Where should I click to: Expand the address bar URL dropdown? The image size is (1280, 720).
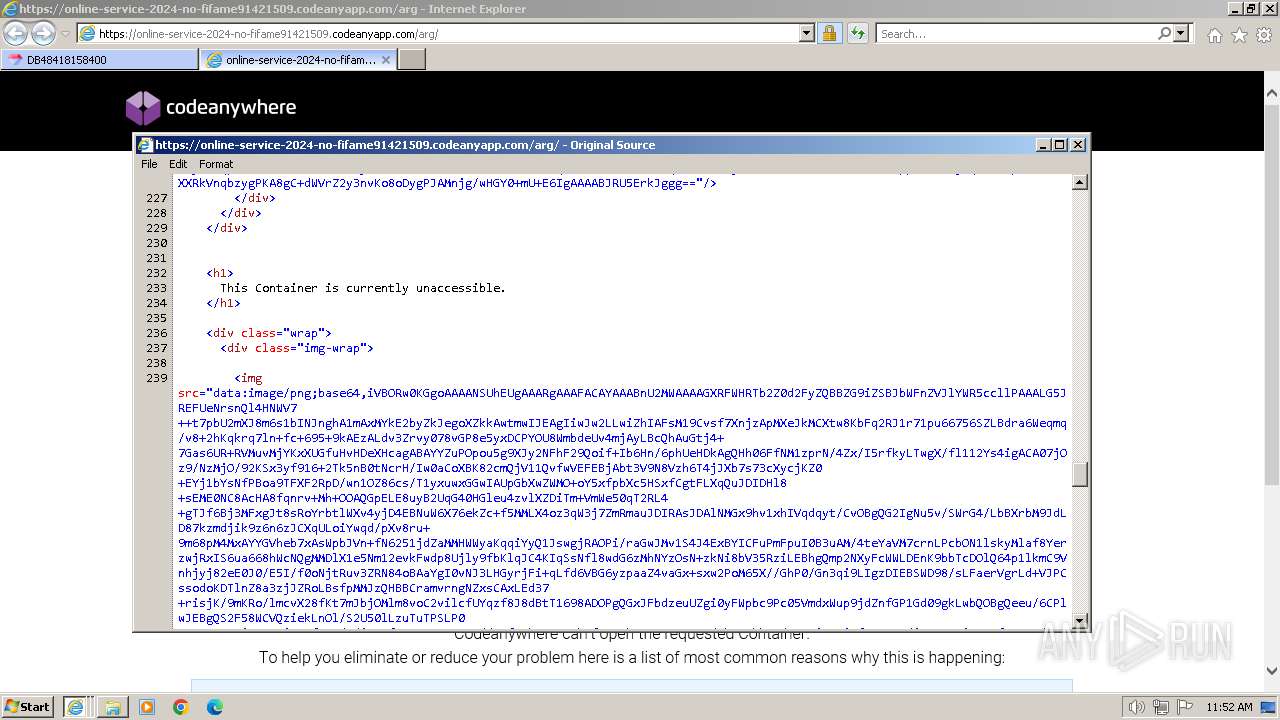[x=807, y=33]
